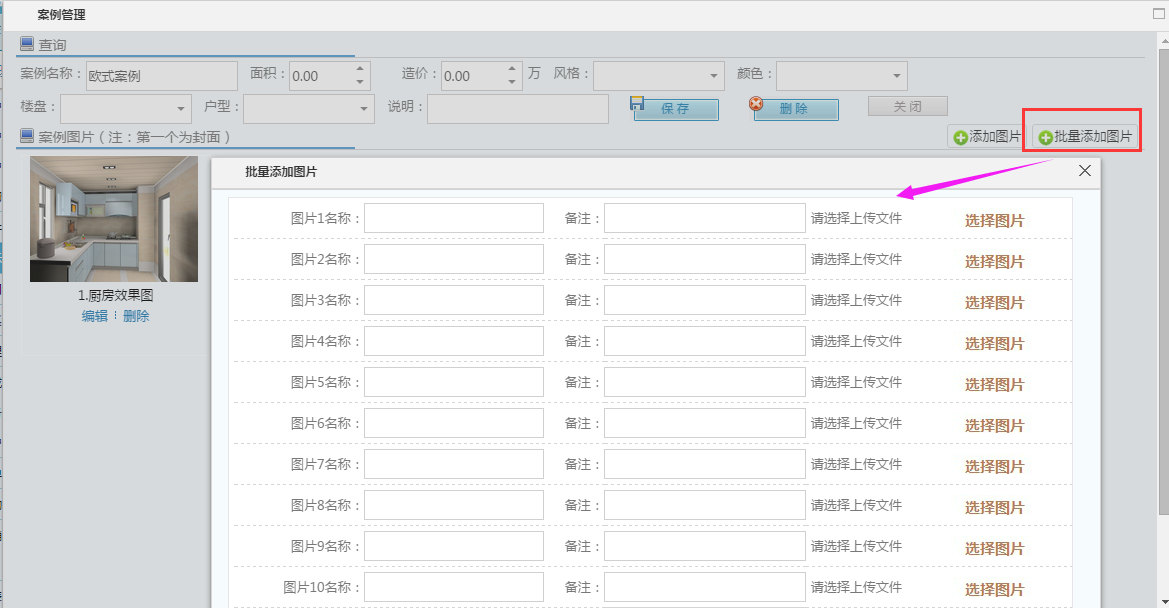Image resolution: width=1169 pixels, height=608 pixels.
Task: Choose image file for picture 1
Action: 994,221
